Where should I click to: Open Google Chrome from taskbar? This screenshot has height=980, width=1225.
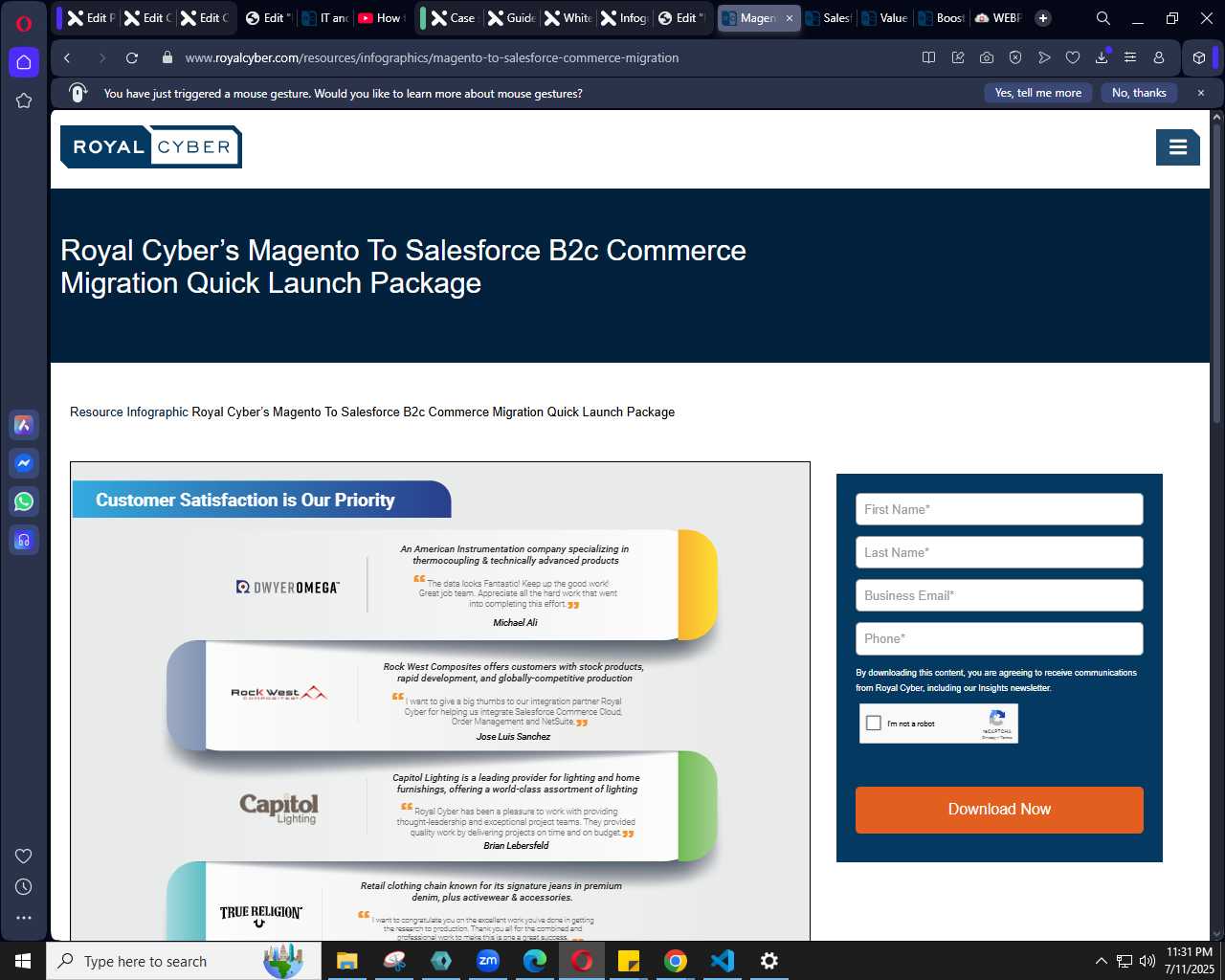(x=676, y=961)
